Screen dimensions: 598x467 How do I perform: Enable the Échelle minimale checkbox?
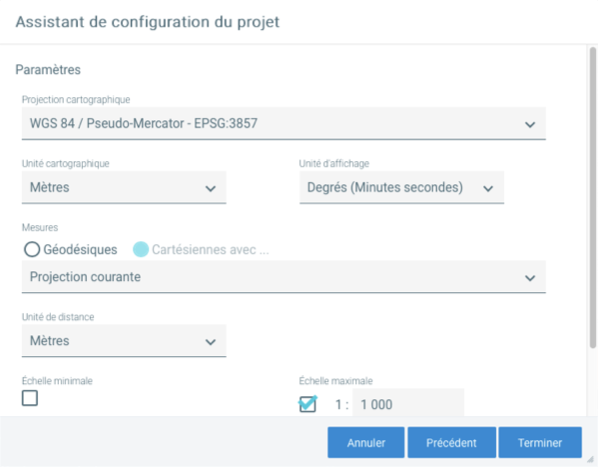[30, 398]
